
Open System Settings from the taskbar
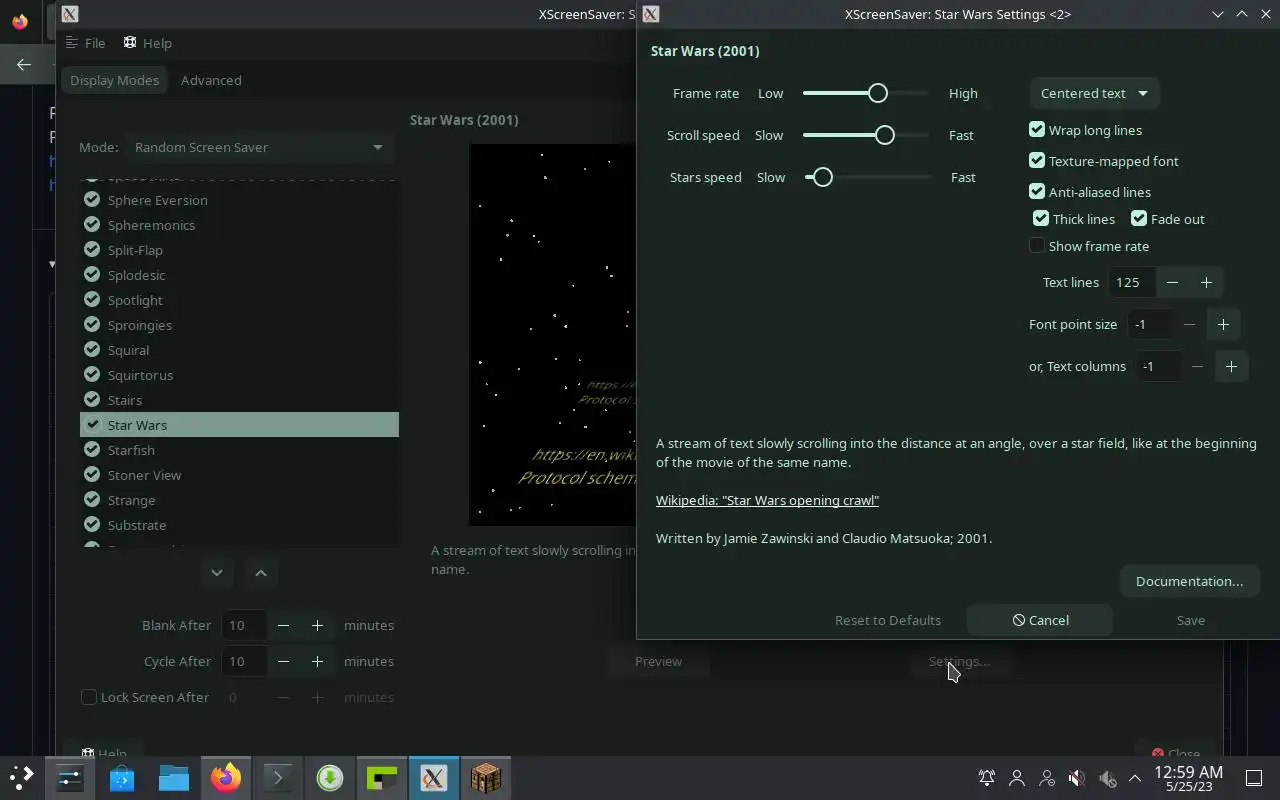click(70, 777)
